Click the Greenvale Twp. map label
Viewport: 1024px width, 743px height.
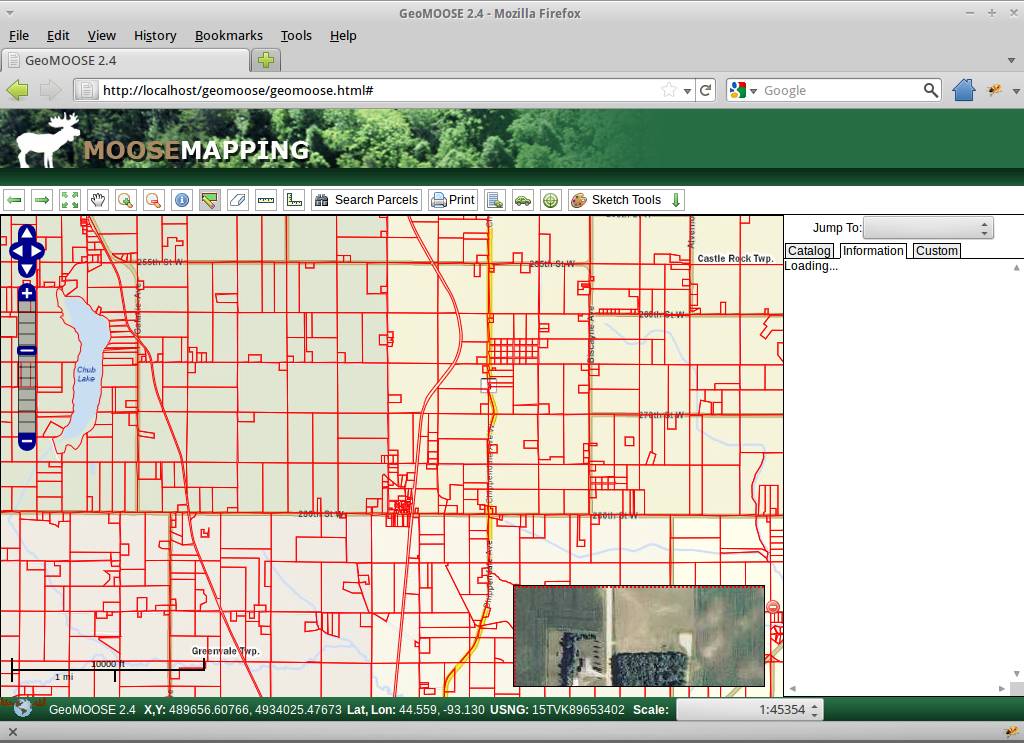point(226,651)
